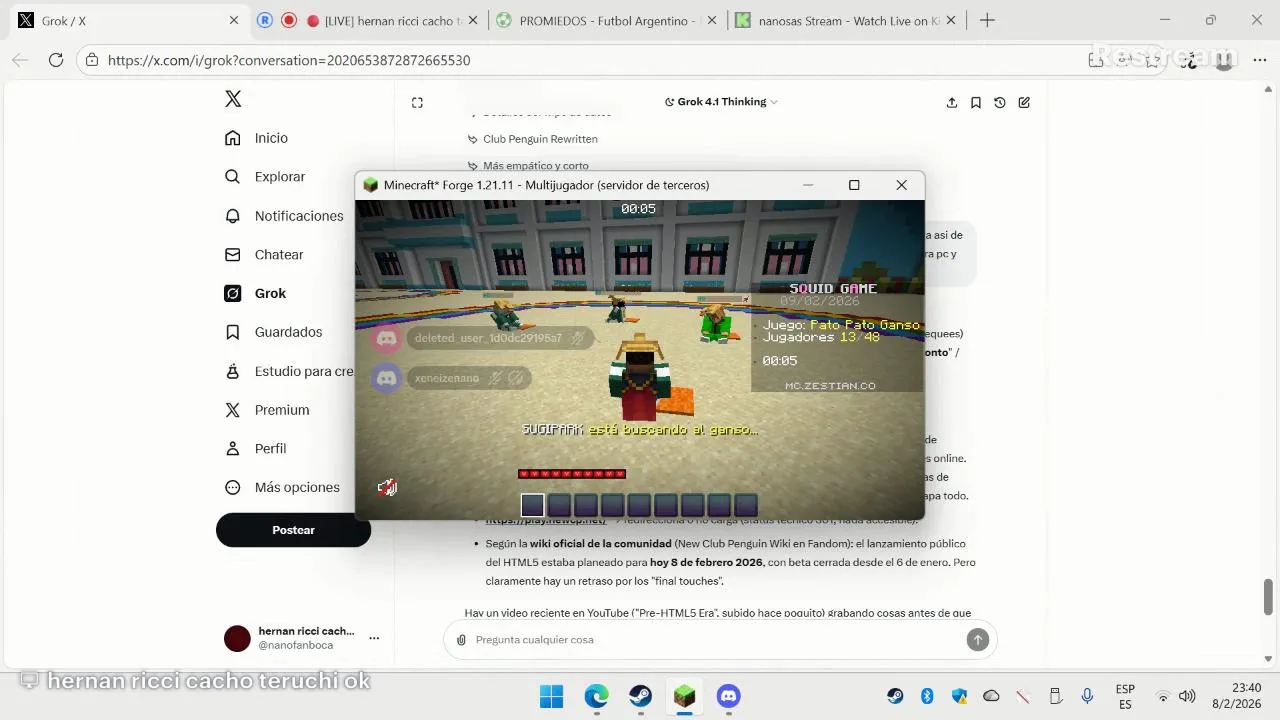1280x720 pixels.
Task: Open Steam from the taskbar
Action: coord(640,696)
